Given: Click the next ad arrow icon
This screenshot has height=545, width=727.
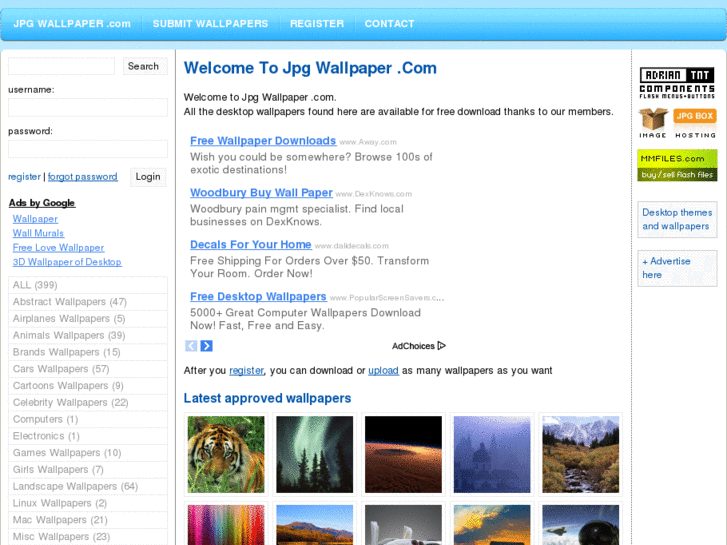Looking at the screenshot, I should (x=207, y=346).
